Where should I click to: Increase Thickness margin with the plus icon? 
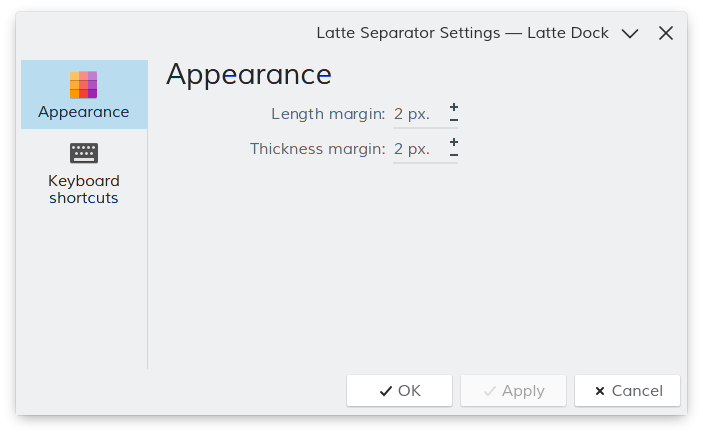(454, 142)
